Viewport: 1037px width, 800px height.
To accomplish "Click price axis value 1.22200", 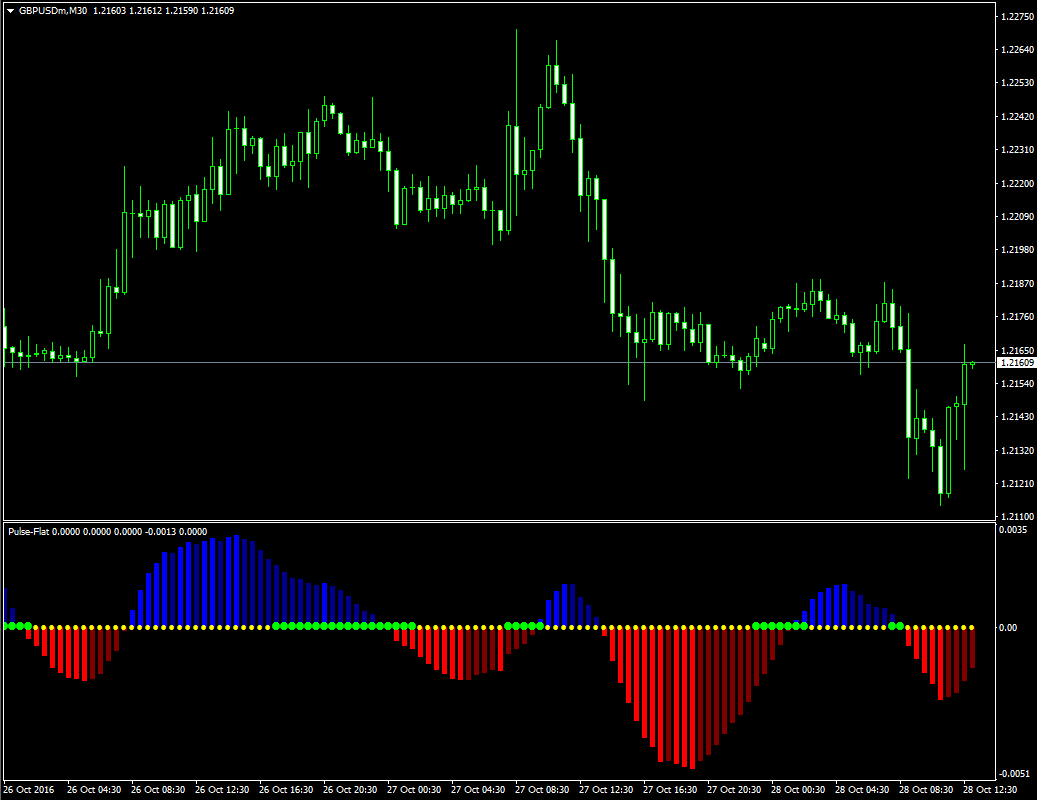I will (x=1017, y=183).
